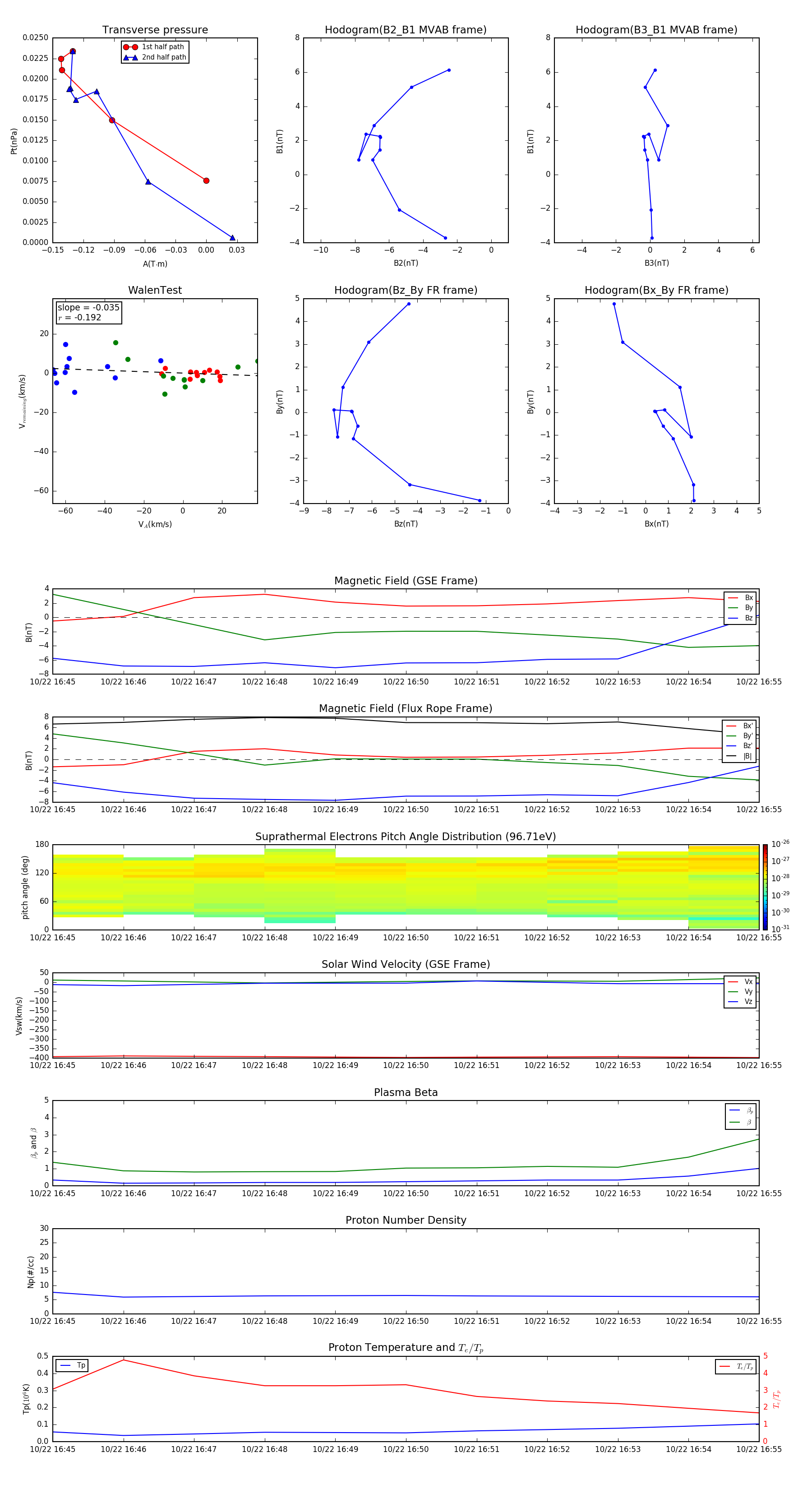Click the 'Np(#/cc)' y-axis label
The width and height of the screenshot is (812, 1489).
(30, 1272)
